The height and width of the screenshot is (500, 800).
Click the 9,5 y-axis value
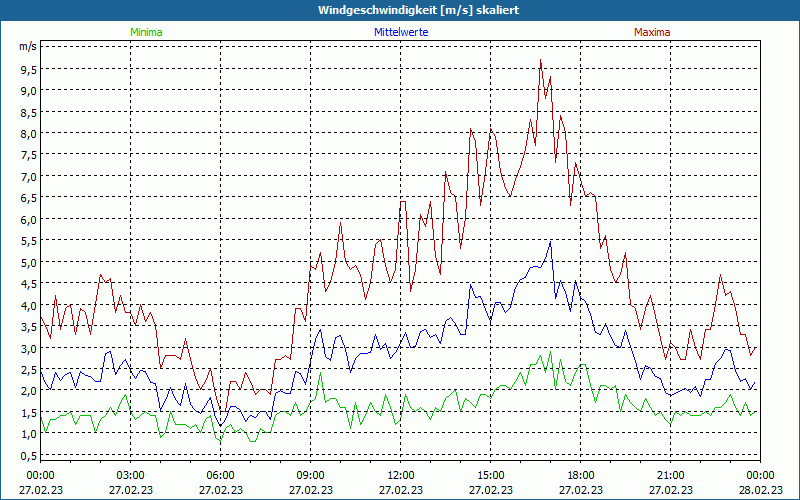[x=29, y=69]
